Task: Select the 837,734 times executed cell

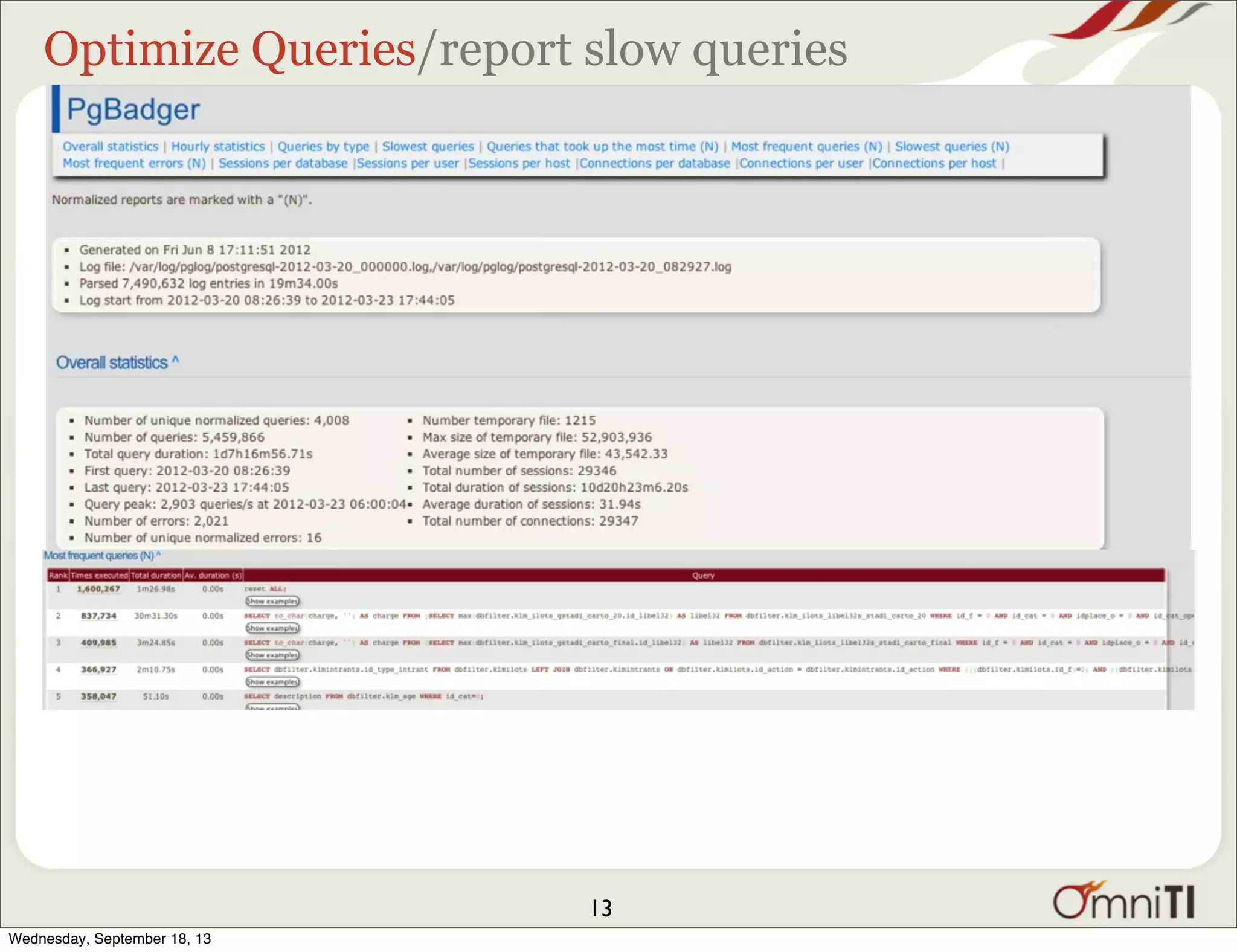Action: (98, 616)
